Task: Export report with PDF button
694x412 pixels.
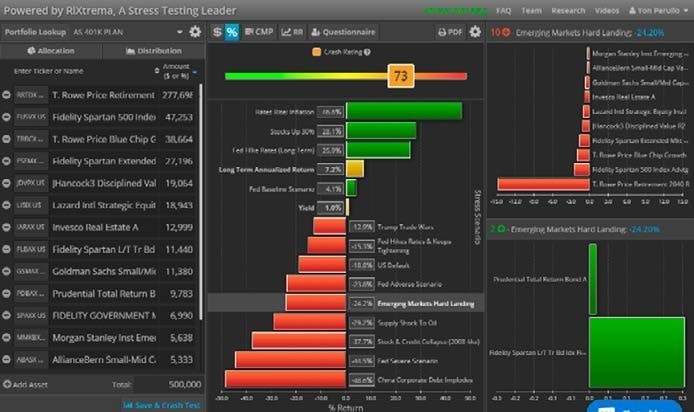Action: 450,32
